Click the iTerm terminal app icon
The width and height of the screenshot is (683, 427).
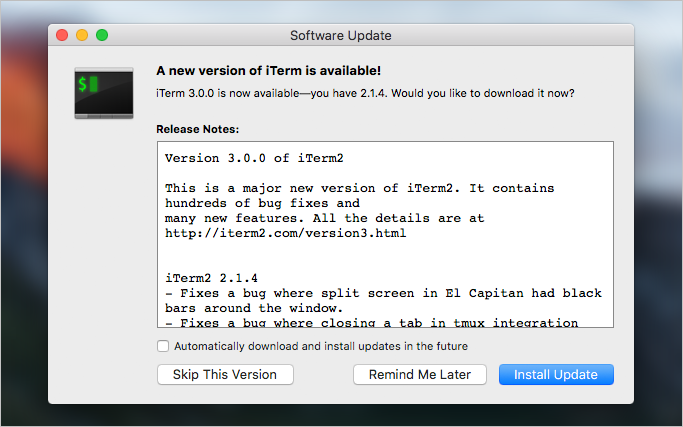pos(104,93)
